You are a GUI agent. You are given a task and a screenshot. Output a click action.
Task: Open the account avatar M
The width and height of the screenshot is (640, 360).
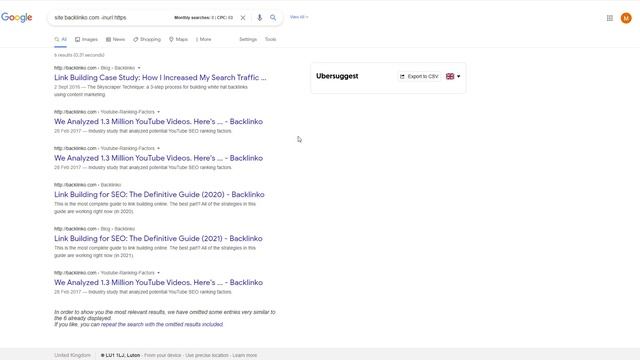(626, 18)
